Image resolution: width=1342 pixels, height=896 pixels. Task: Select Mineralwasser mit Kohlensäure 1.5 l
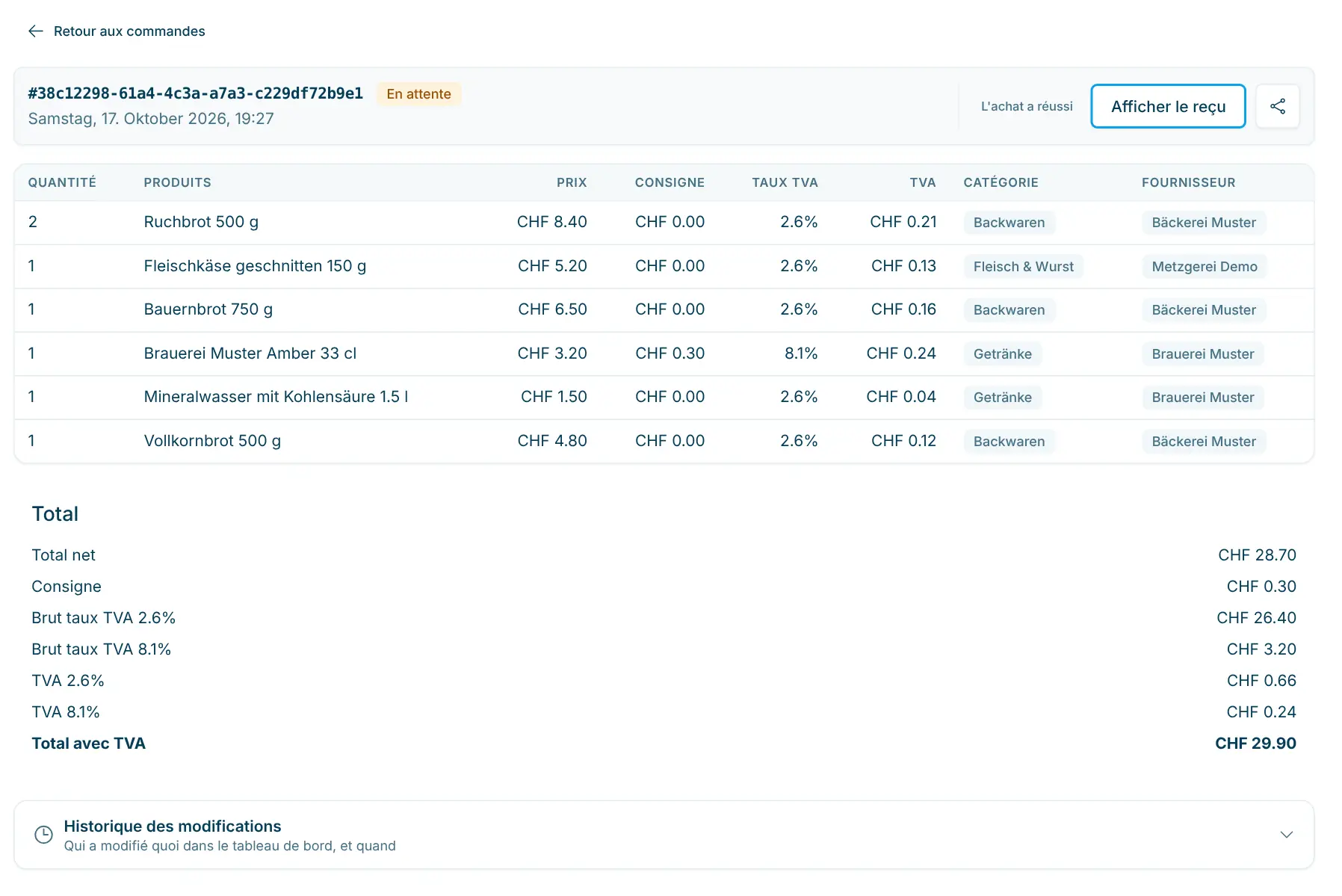click(x=276, y=397)
